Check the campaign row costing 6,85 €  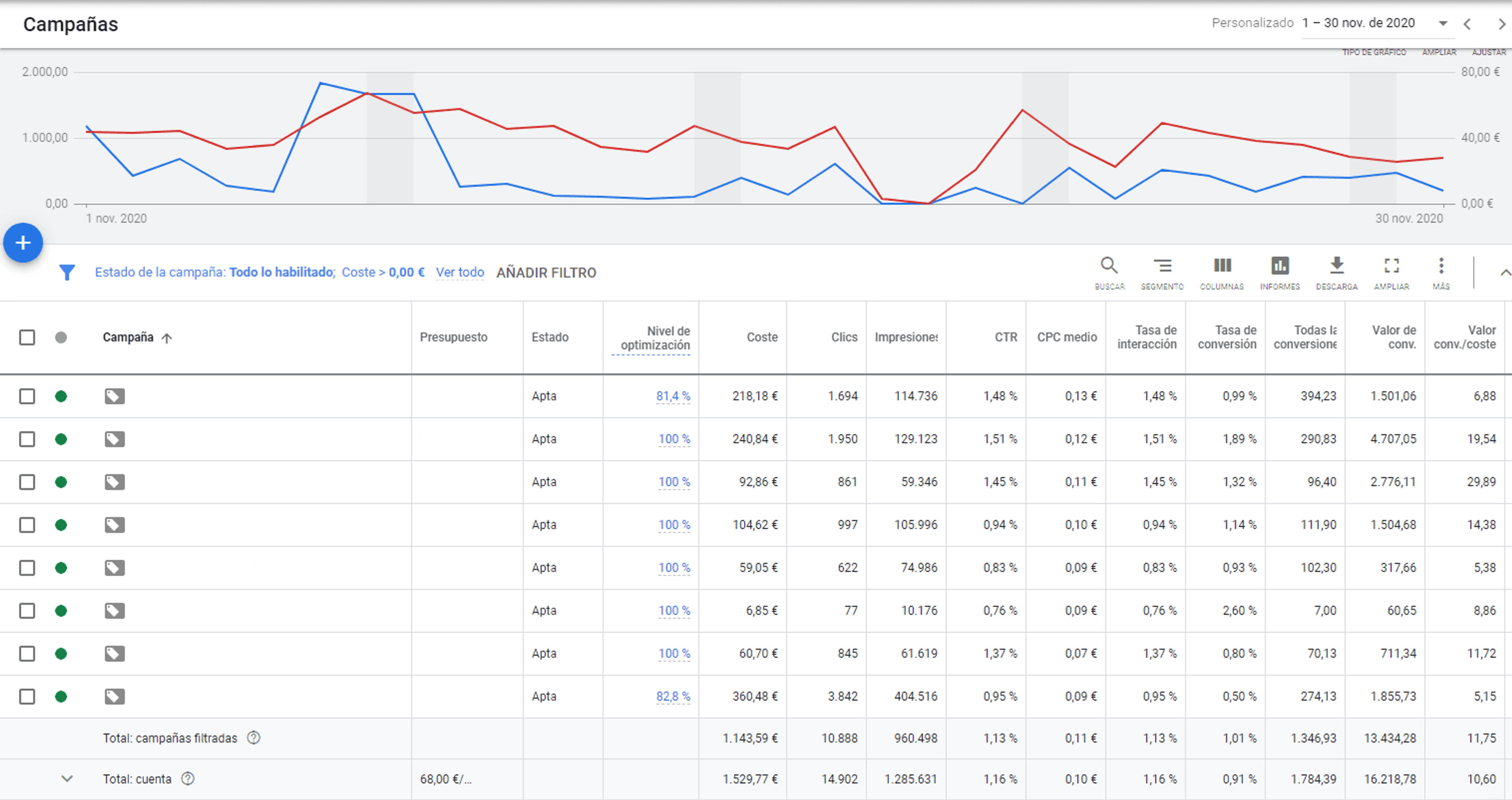tap(27, 611)
